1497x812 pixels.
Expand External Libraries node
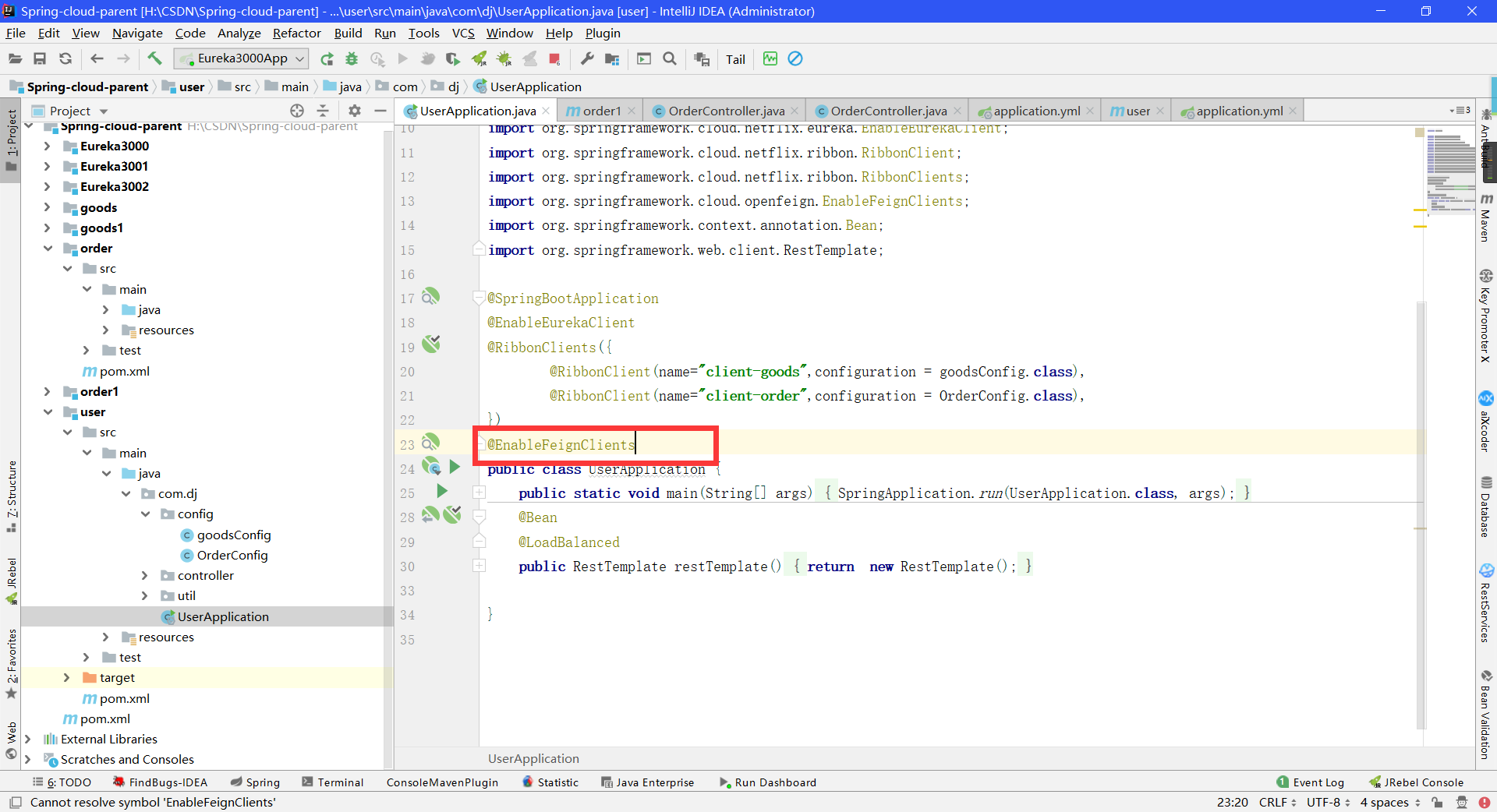tap(28, 739)
